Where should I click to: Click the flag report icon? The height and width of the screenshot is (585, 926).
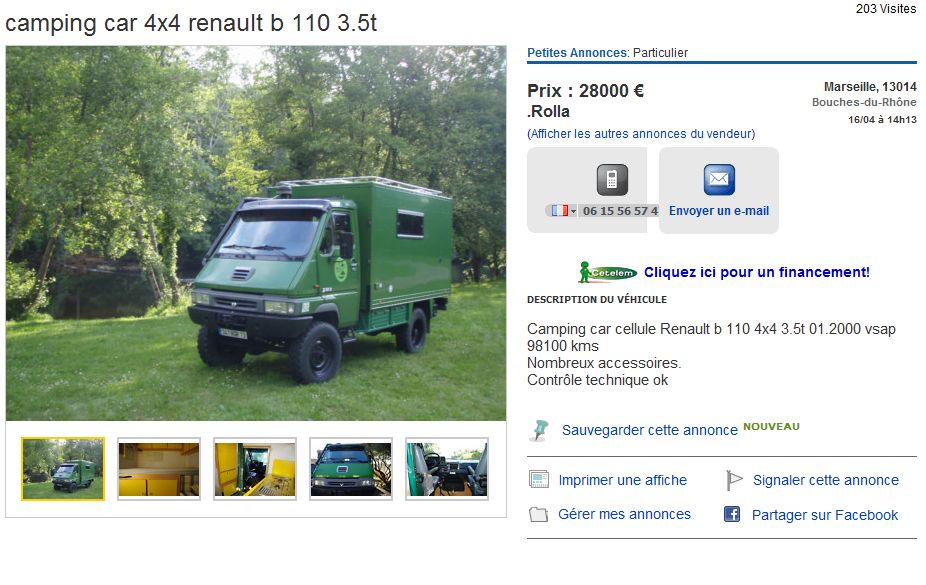[733, 480]
